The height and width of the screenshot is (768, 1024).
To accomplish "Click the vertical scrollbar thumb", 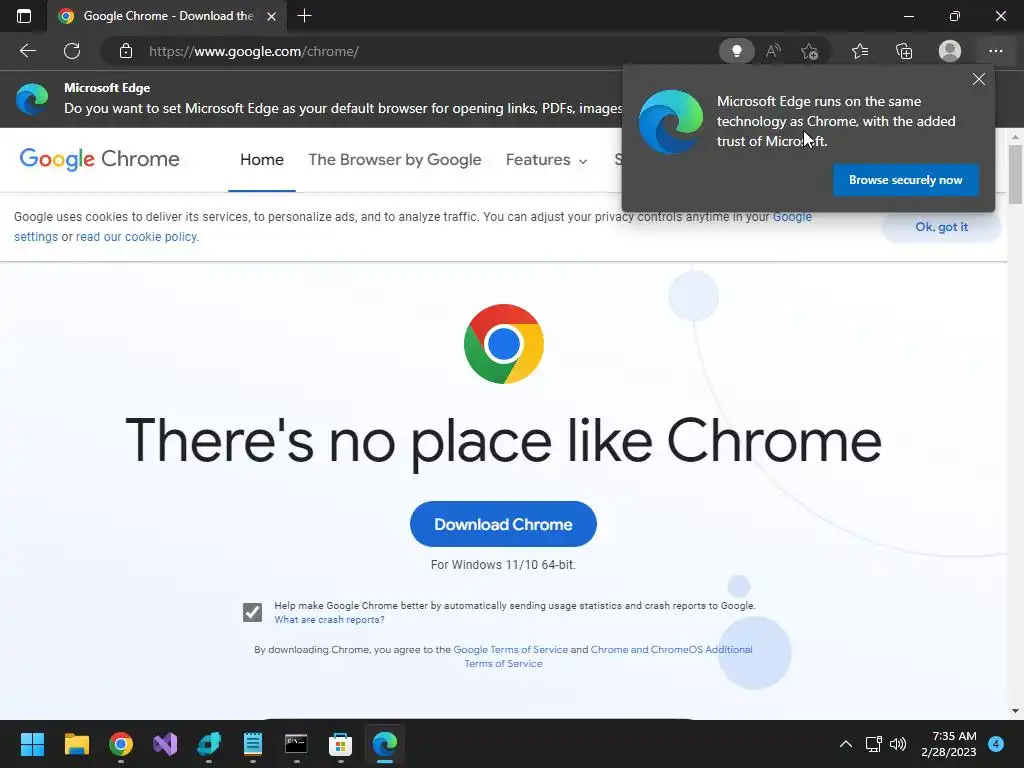I will tap(1015, 174).
